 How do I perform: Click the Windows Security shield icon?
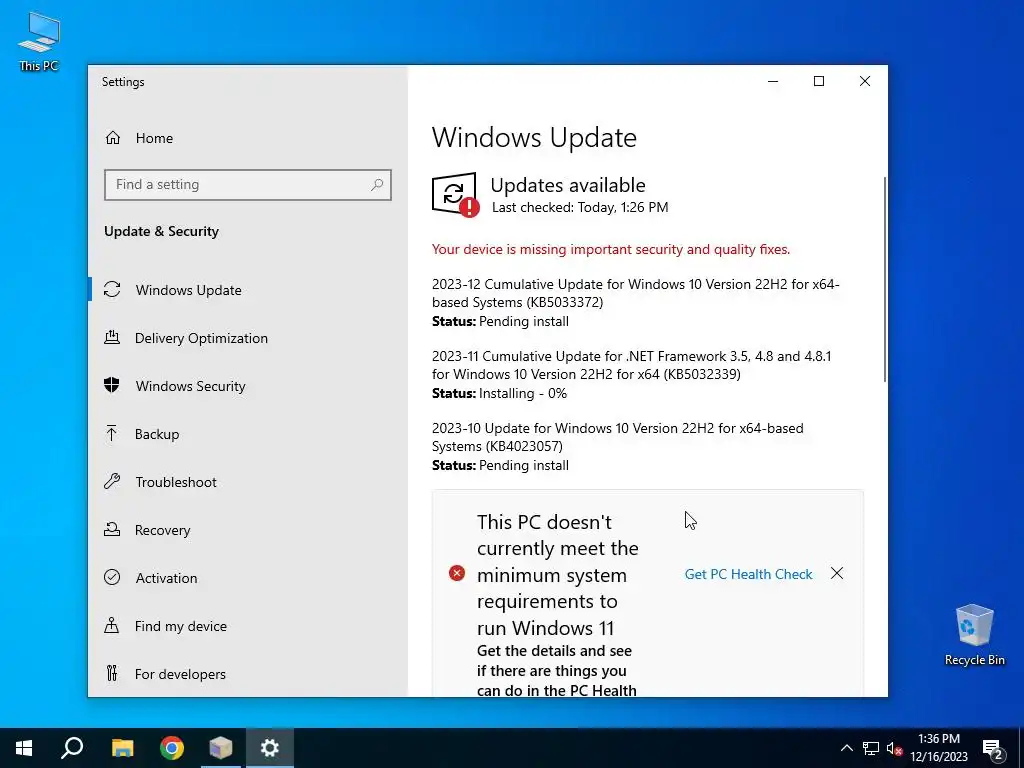112,385
